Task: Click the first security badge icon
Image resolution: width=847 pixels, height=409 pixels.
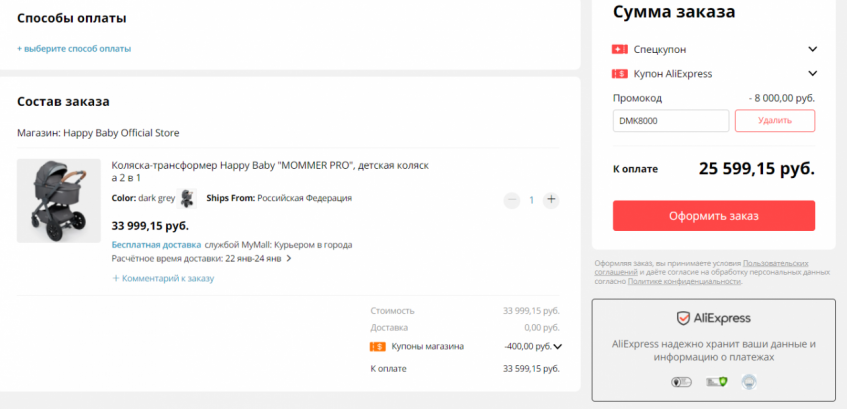Action: [x=680, y=382]
